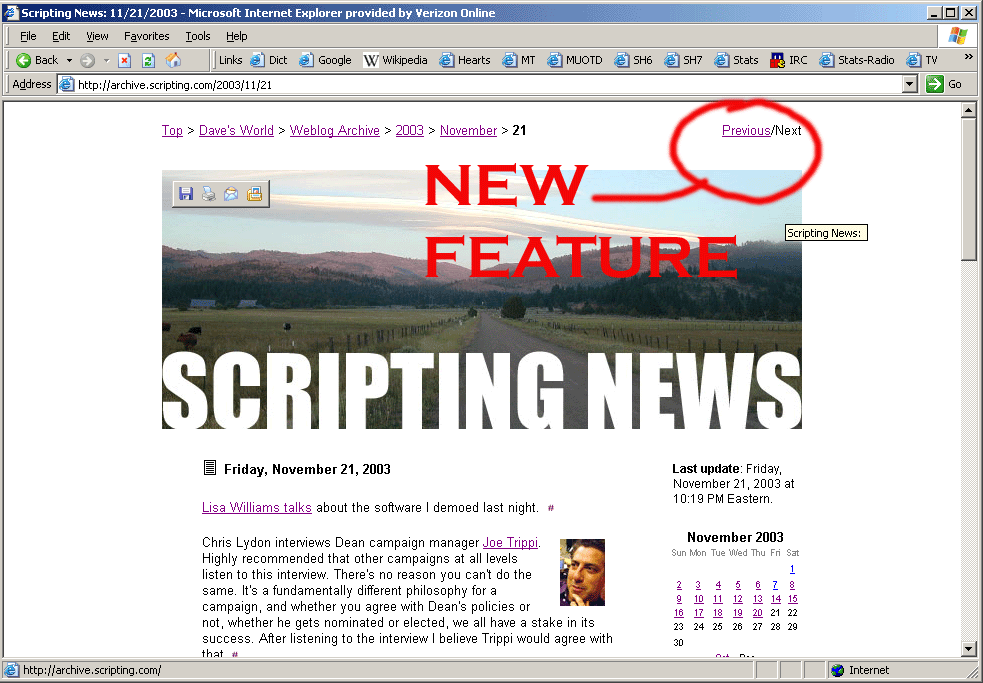This screenshot has height=683, width=983.
Task: Open the Favorites menu
Action: pyautogui.click(x=146, y=36)
